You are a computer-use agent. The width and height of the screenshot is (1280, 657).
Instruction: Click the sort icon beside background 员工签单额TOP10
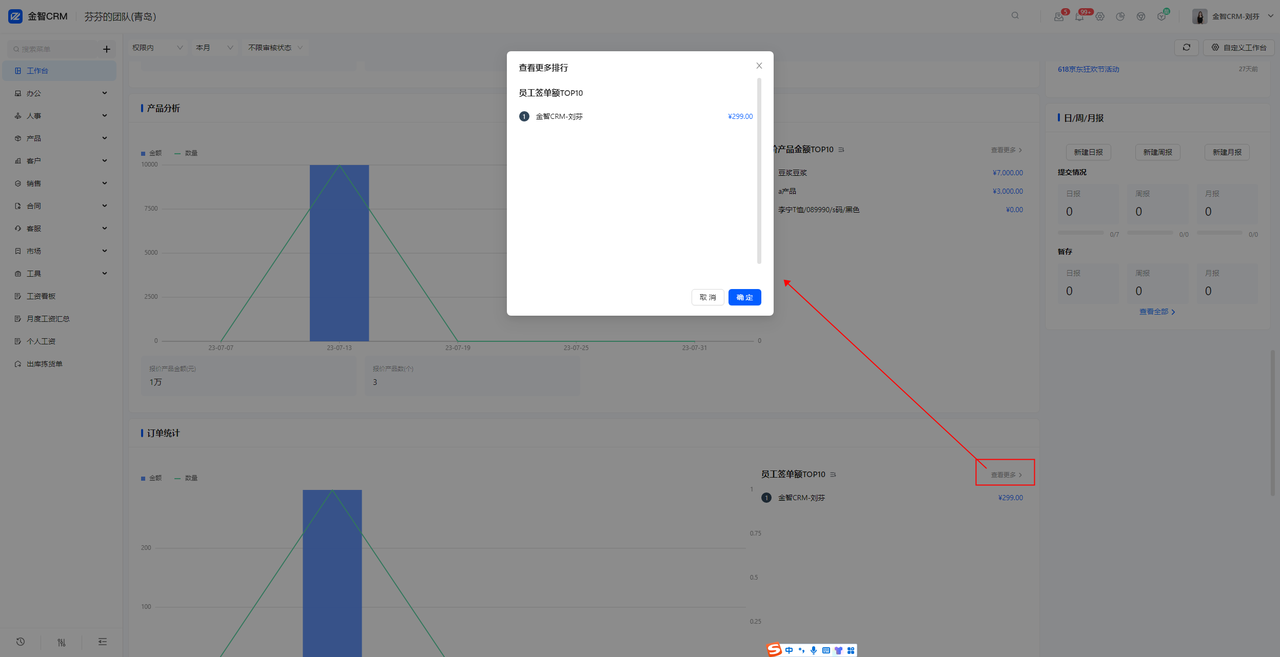[833, 474]
